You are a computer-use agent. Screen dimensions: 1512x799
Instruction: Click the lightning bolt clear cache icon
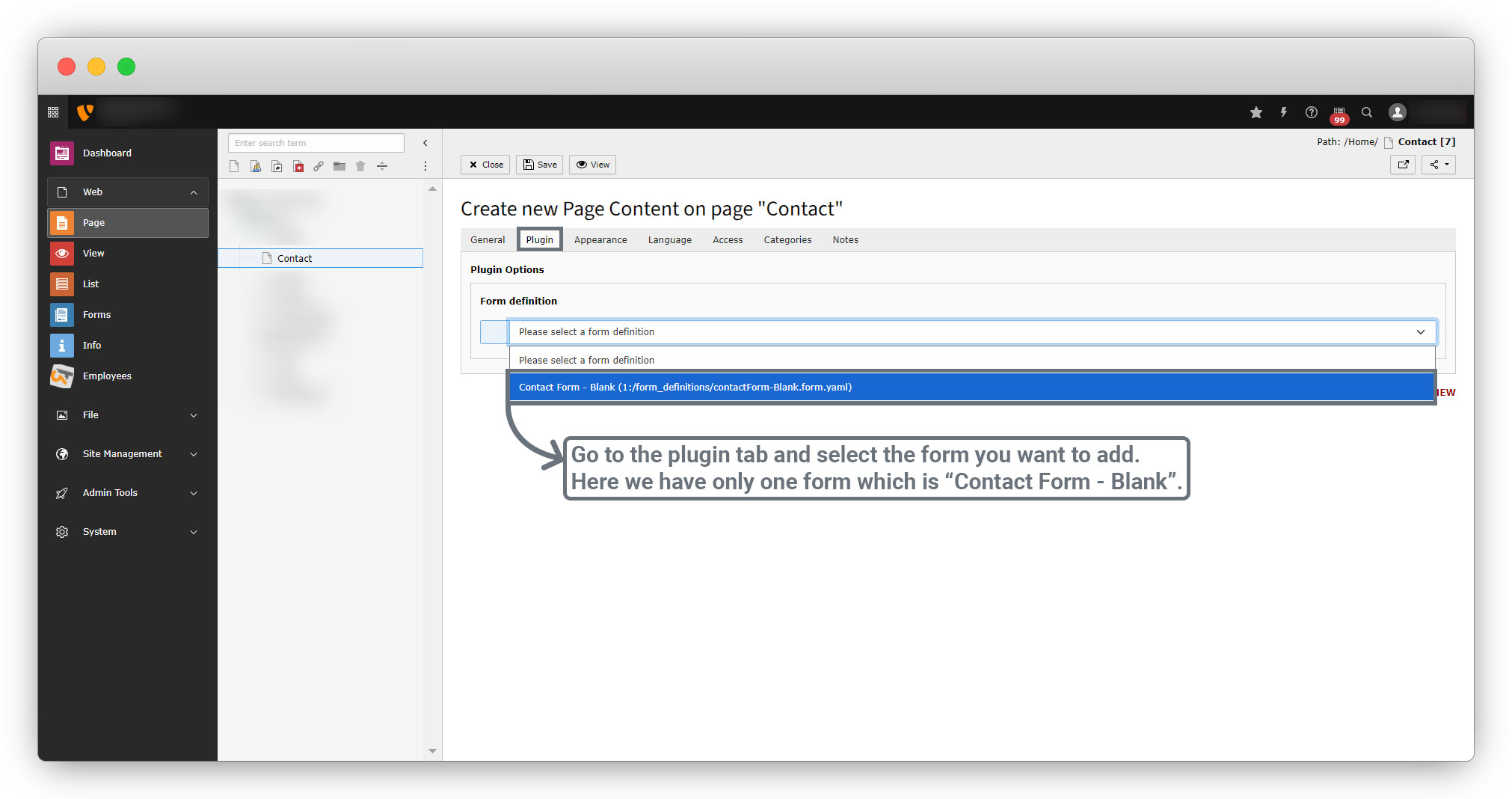tap(1283, 112)
